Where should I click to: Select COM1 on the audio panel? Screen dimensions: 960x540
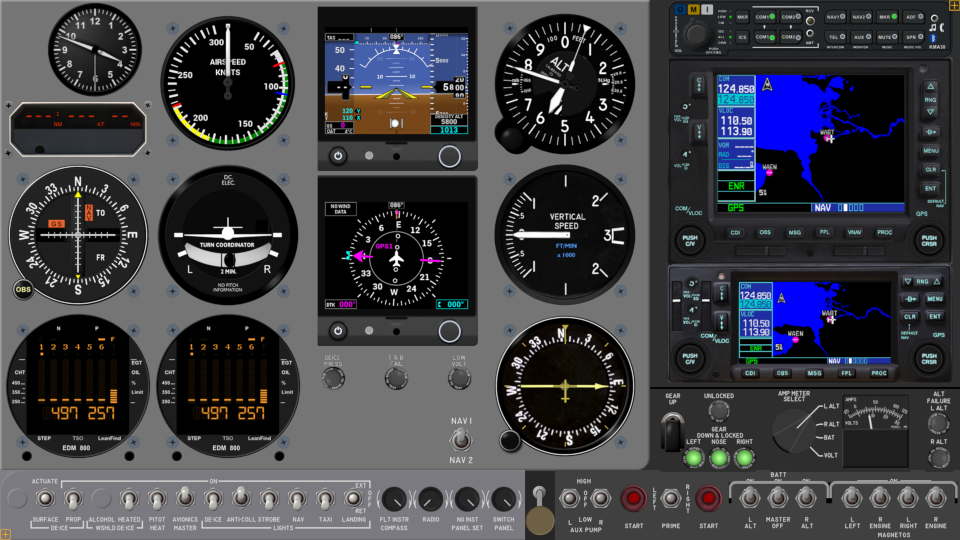(x=765, y=17)
